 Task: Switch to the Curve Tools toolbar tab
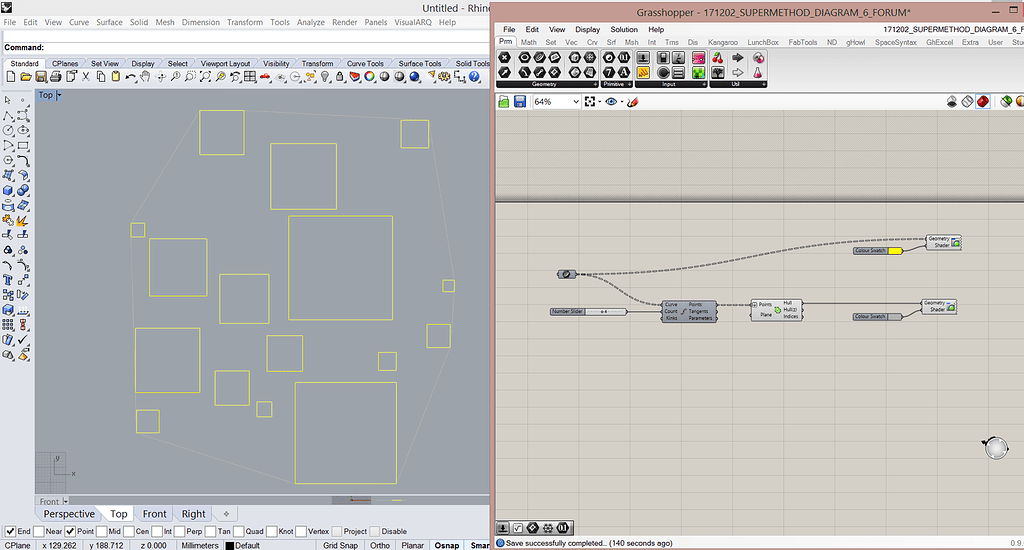click(x=365, y=63)
